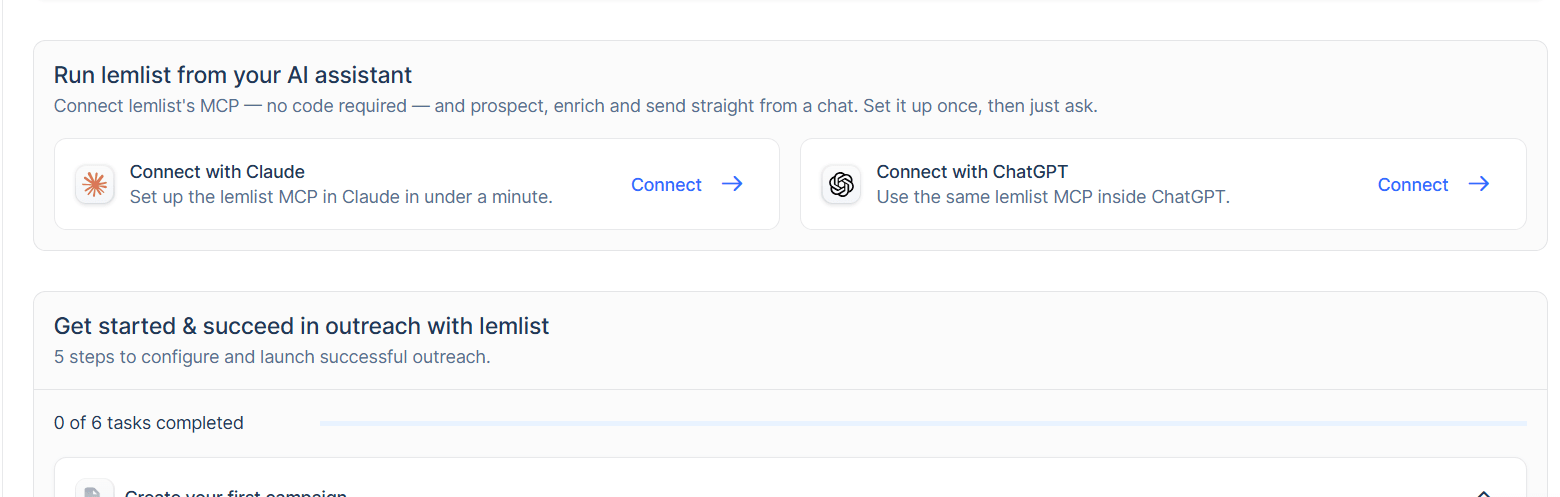Click the 'Connect lemlist's MCP — no code required' description
The image size is (1560, 497).
tap(575, 106)
